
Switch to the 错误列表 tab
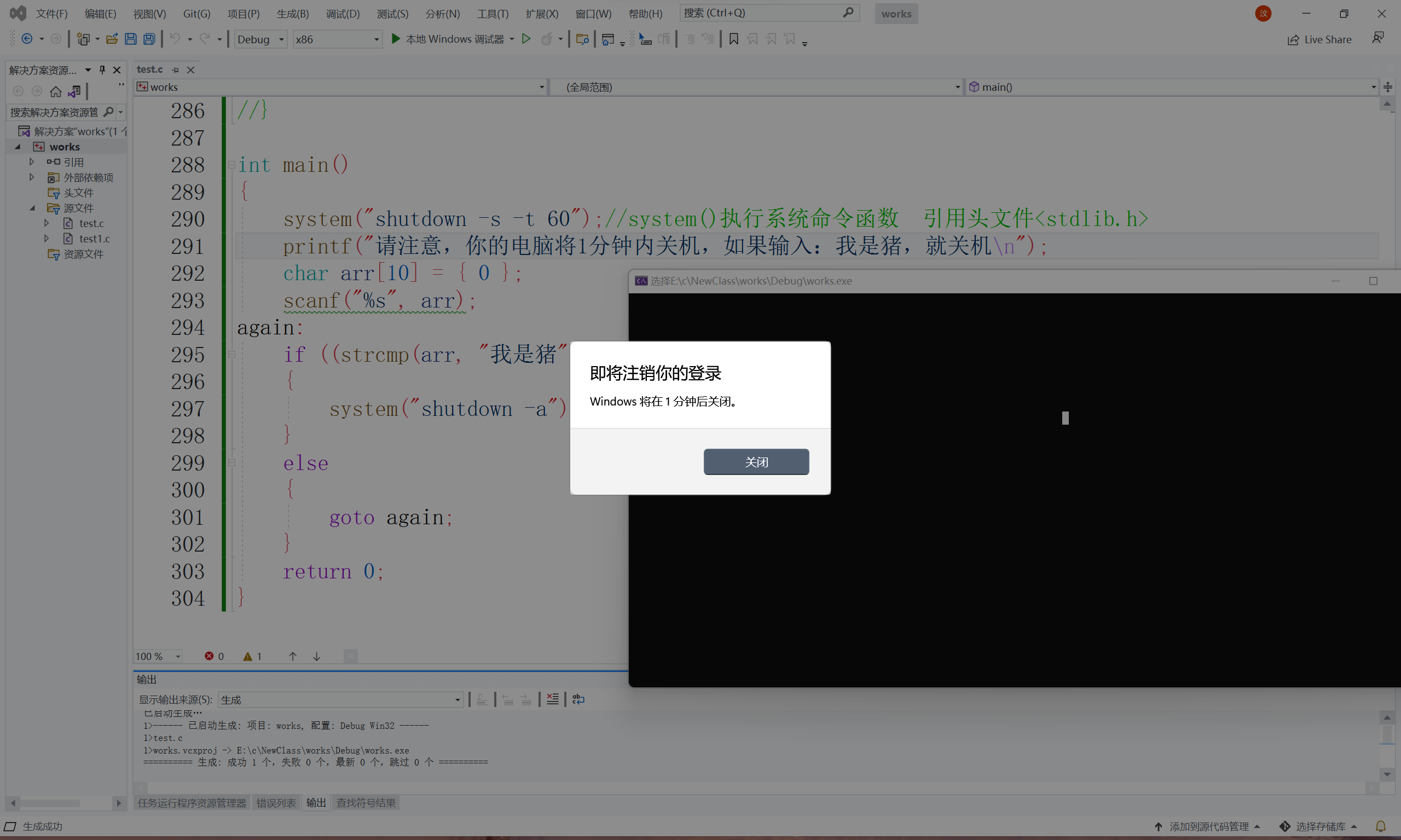(x=276, y=803)
